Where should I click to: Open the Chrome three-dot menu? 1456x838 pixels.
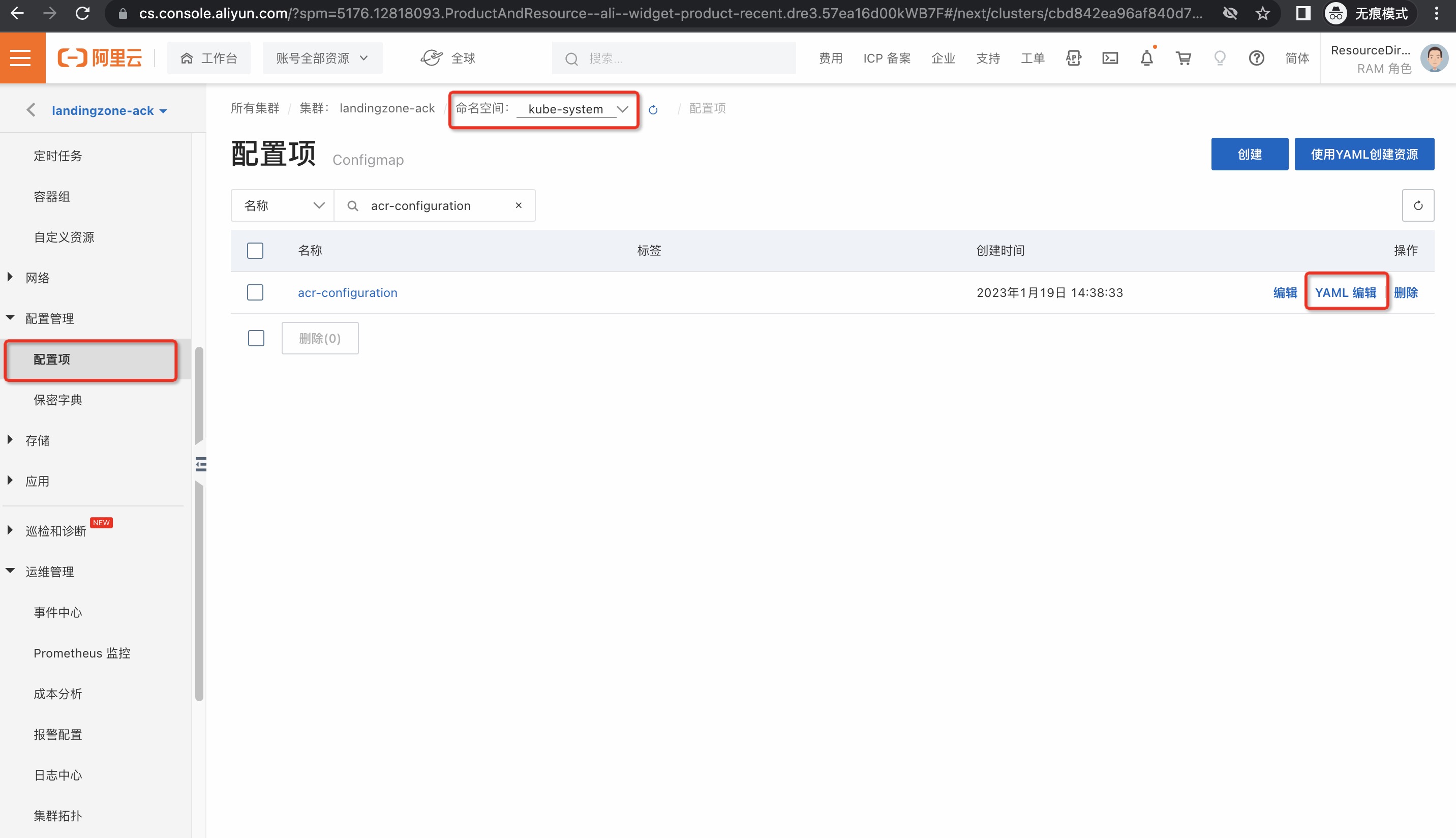pos(1436,13)
